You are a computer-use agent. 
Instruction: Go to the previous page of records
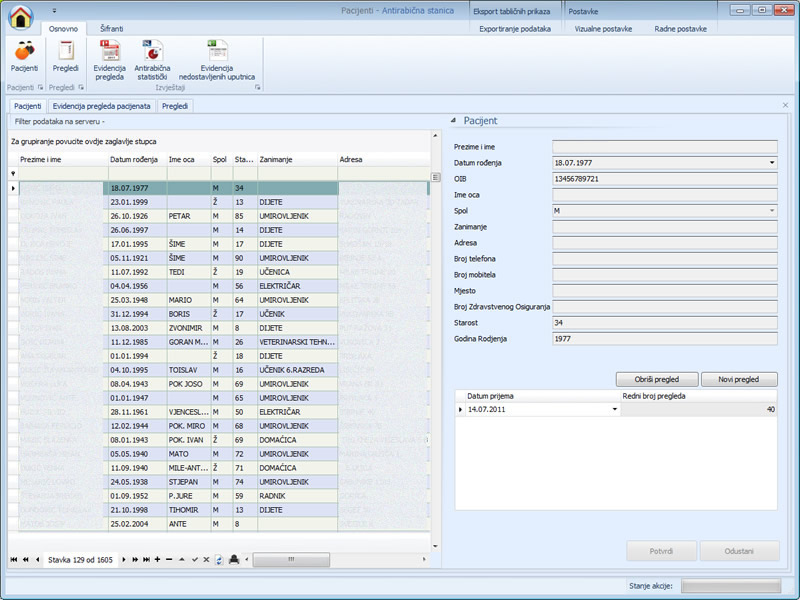tap(26, 560)
